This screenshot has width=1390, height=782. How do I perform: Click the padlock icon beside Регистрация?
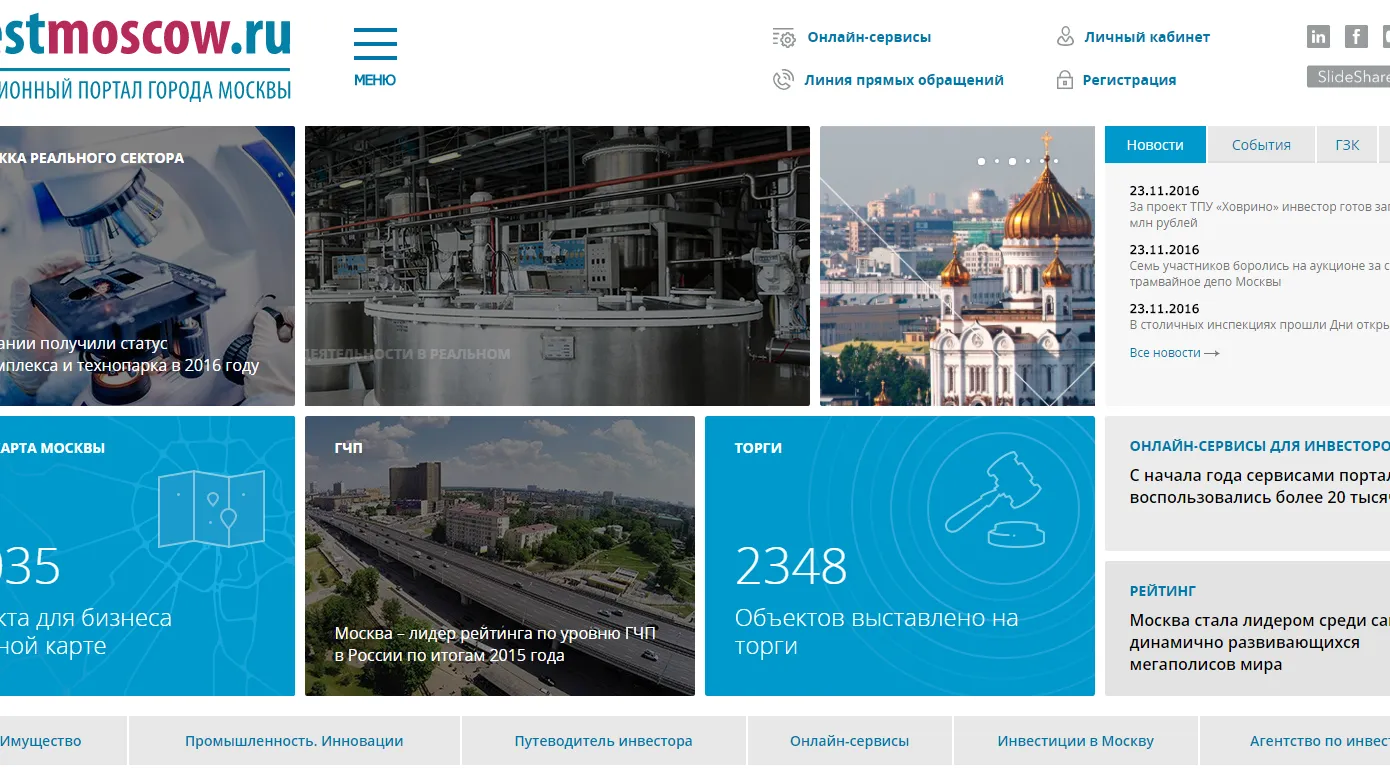pos(1065,80)
